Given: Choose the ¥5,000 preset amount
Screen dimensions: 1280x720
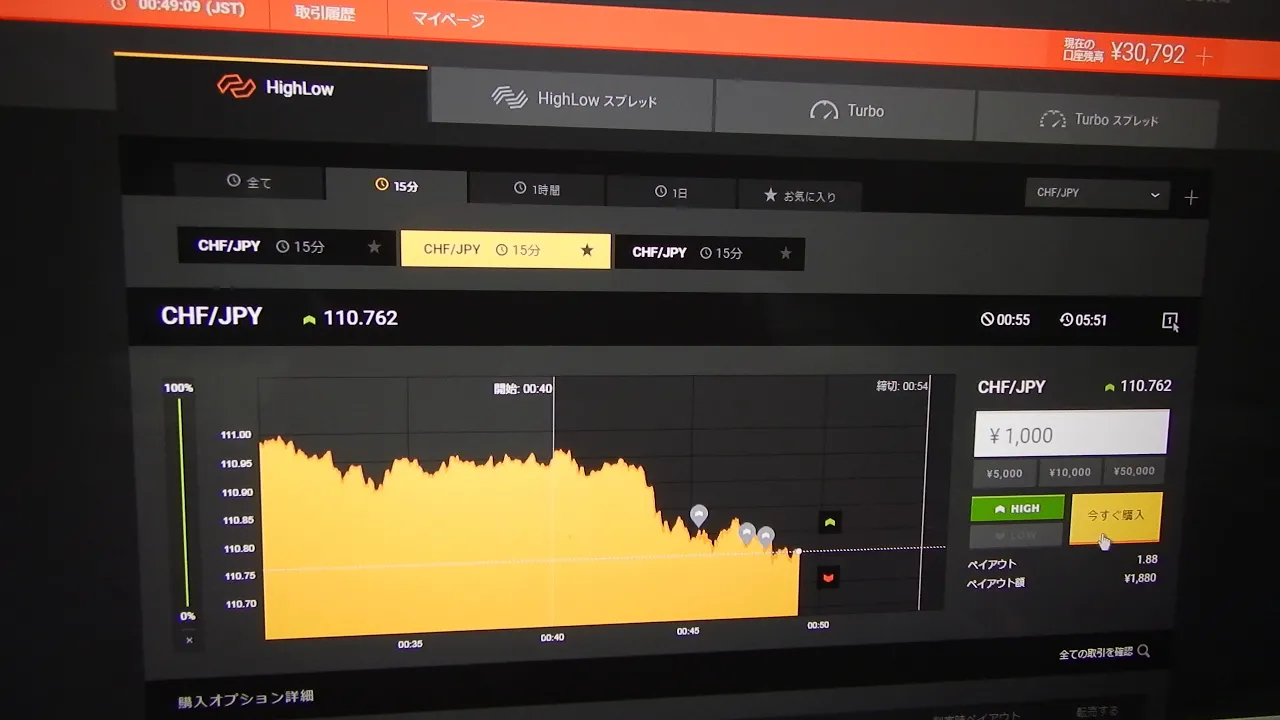Looking at the screenshot, I should click(x=1004, y=473).
